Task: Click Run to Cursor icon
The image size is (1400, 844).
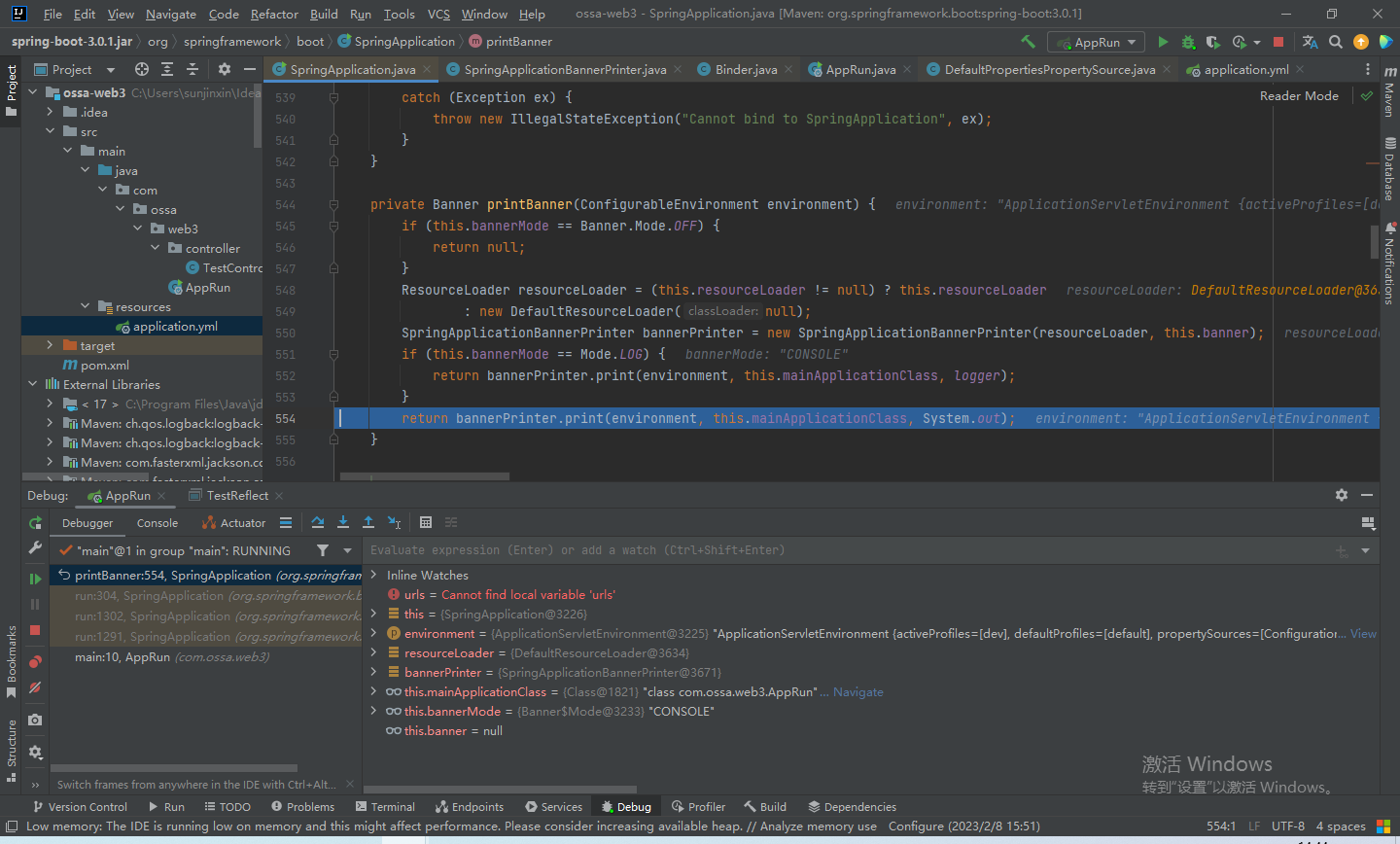Action: 394,522
